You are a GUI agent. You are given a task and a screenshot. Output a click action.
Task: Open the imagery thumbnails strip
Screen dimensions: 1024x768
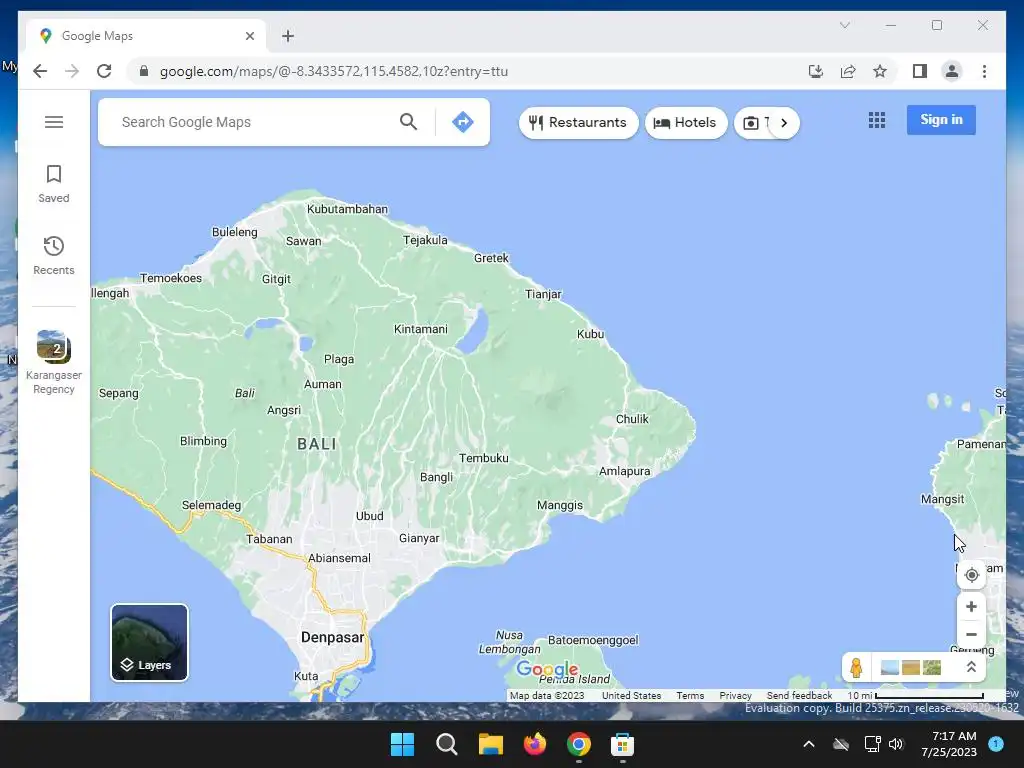[x=910, y=667]
